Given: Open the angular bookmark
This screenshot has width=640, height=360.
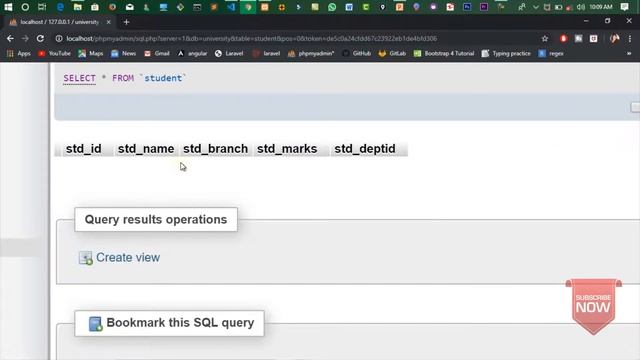Looking at the screenshot, I should (x=192, y=53).
